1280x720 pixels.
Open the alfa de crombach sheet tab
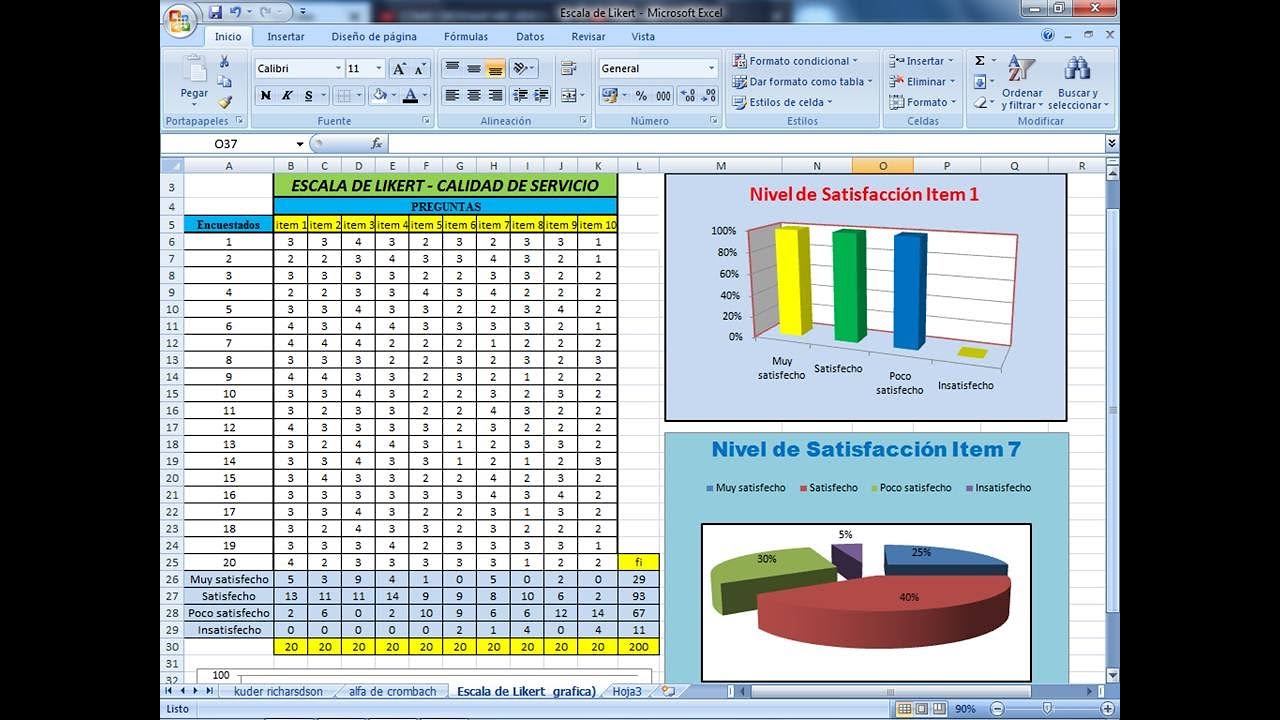tap(392, 691)
